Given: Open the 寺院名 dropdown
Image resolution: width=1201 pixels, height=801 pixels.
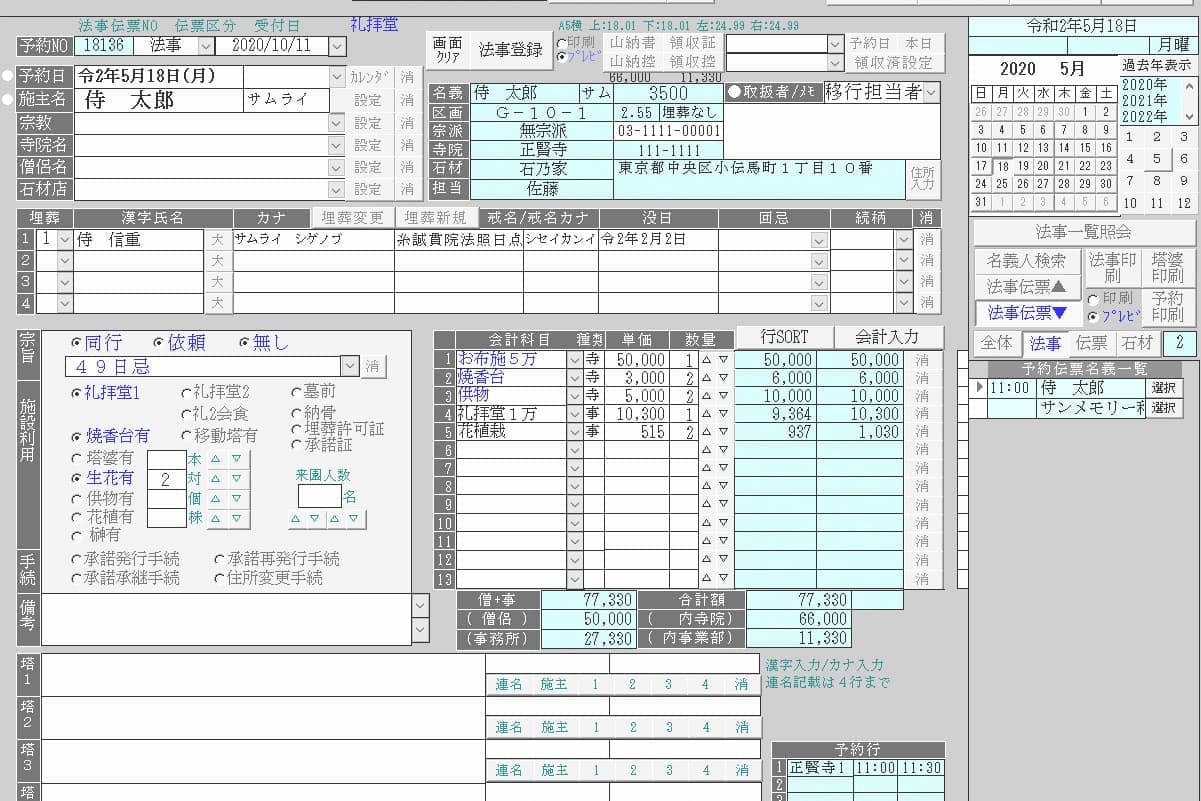Looking at the screenshot, I should [x=337, y=145].
